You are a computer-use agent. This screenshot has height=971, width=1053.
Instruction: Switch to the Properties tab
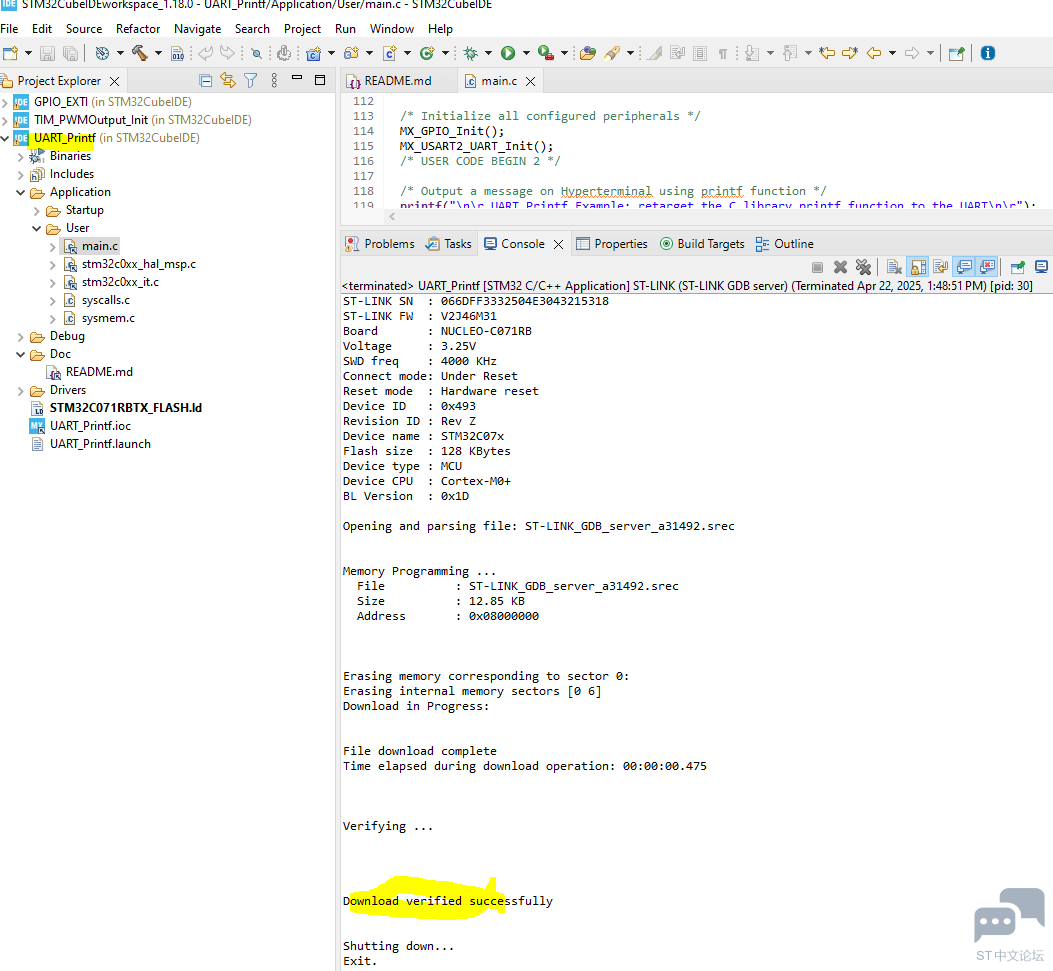point(612,244)
